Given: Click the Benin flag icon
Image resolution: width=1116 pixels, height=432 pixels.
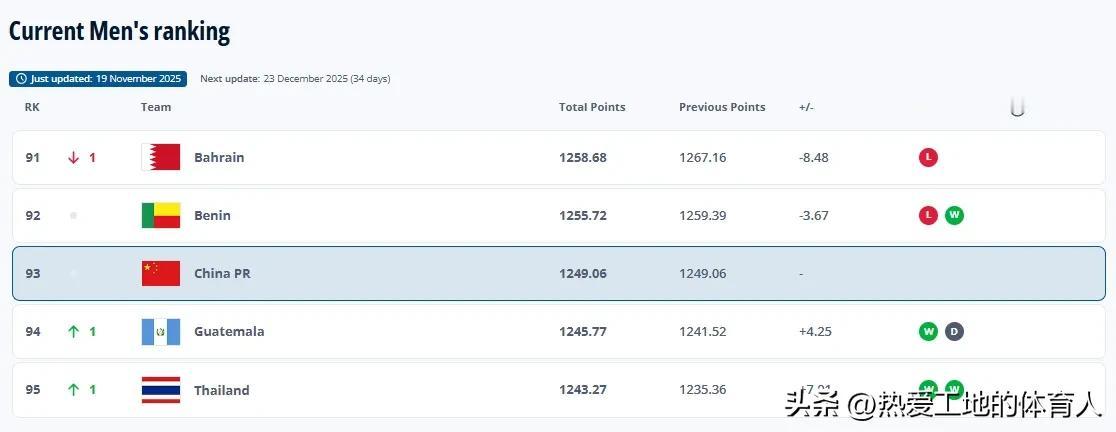Looking at the screenshot, I should [161, 215].
